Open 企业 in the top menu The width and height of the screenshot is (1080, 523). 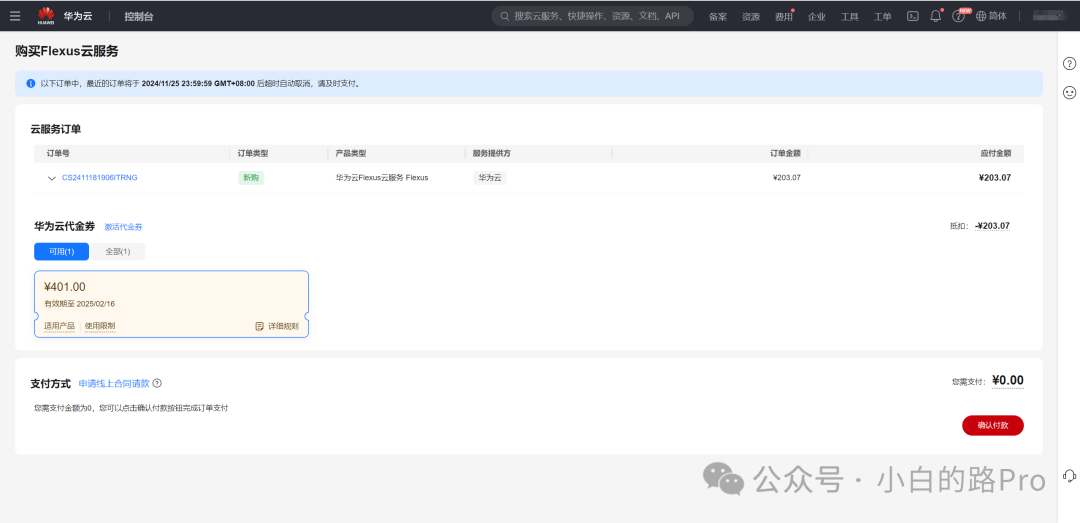[817, 17]
